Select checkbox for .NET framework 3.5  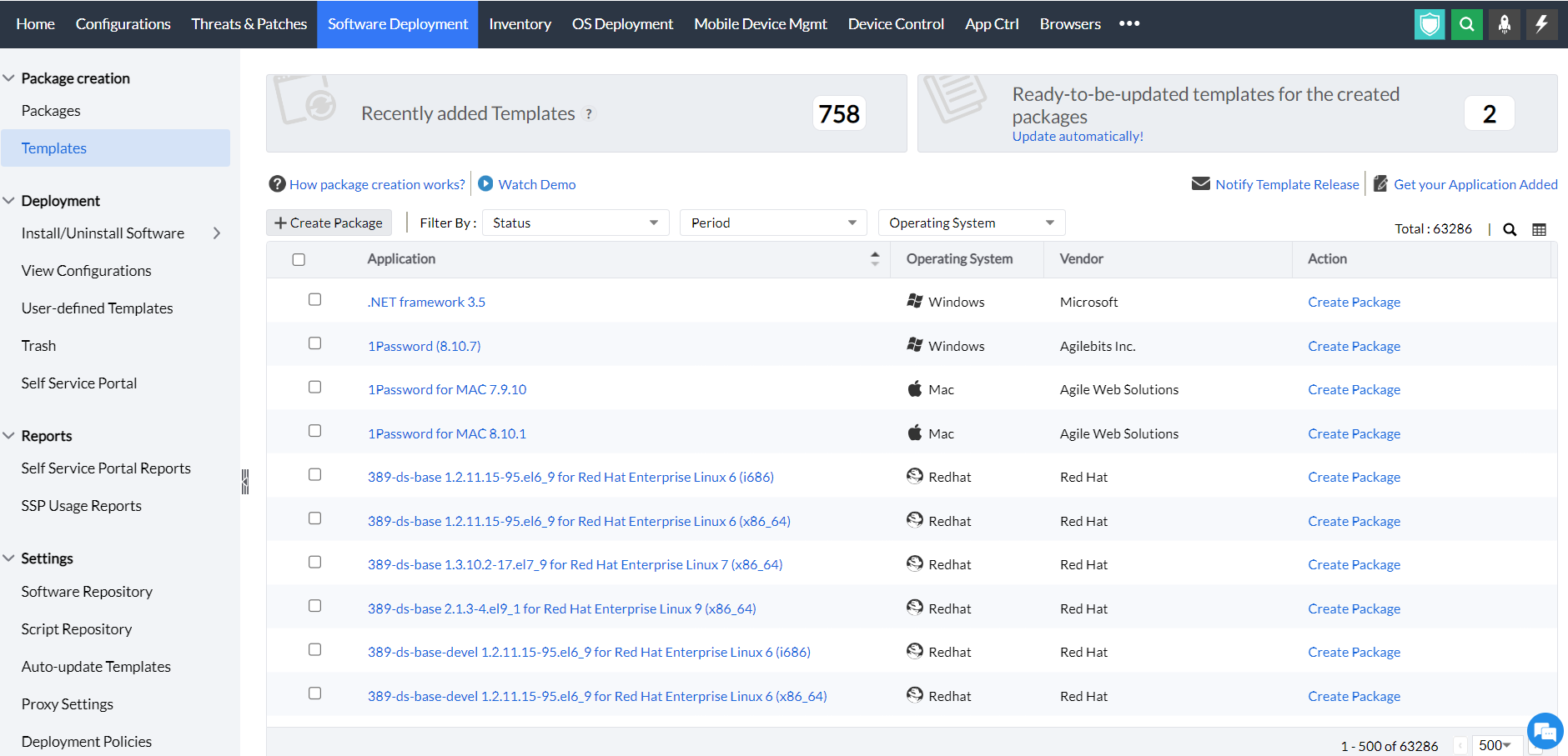(314, 299)
